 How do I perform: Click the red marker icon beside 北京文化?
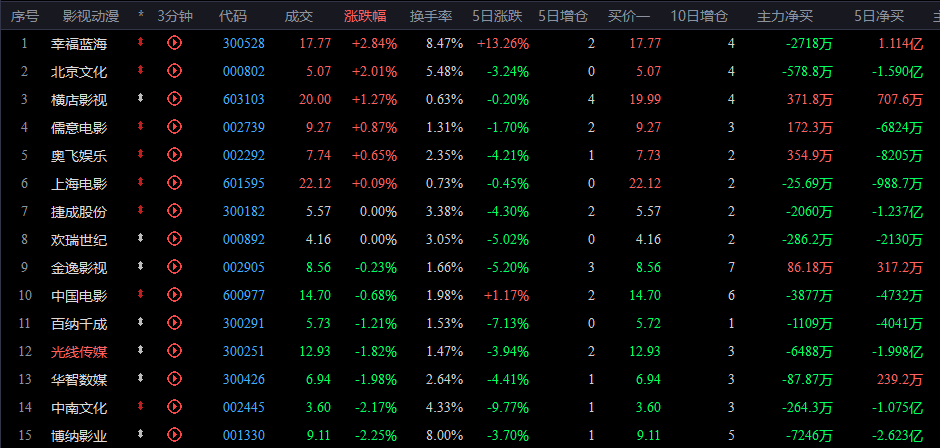141,70
